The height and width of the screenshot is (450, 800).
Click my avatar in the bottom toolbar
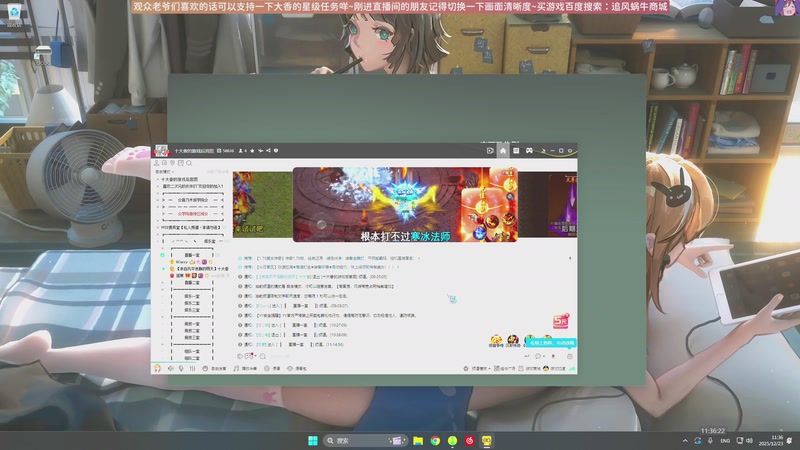[x=158, y=368]
